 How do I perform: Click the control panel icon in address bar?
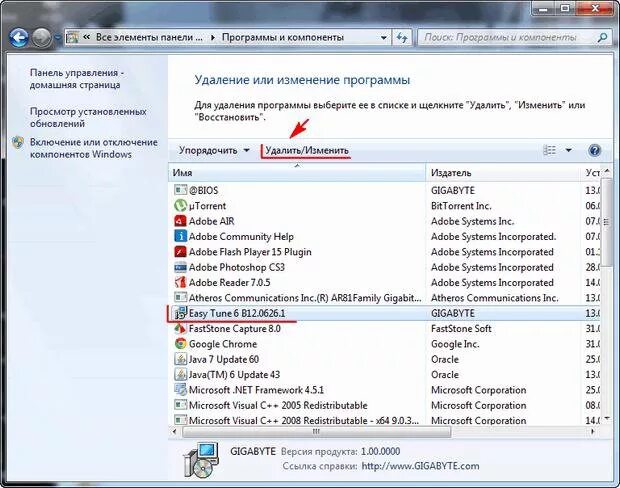pos(72,38)
